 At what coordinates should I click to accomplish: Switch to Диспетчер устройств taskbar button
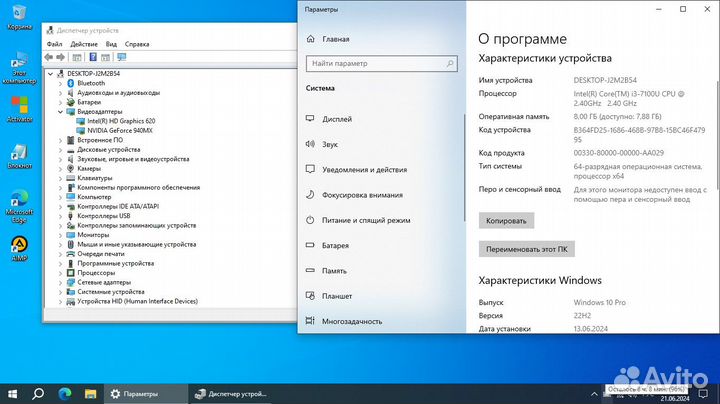(231, 394)
